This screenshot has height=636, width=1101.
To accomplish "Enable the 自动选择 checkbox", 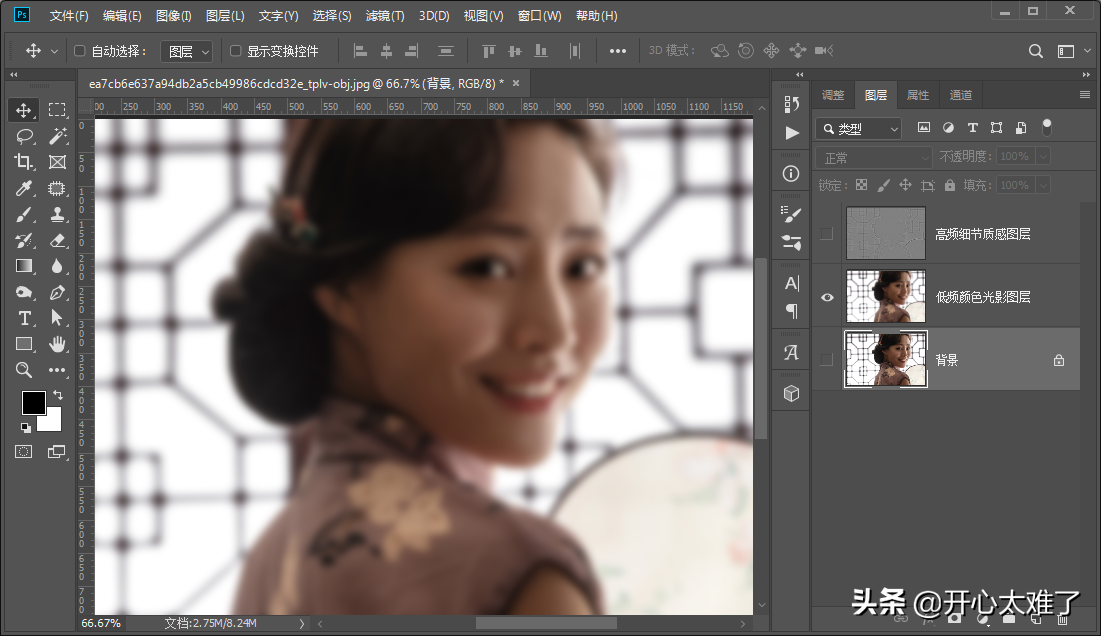I will click(79, 51).
